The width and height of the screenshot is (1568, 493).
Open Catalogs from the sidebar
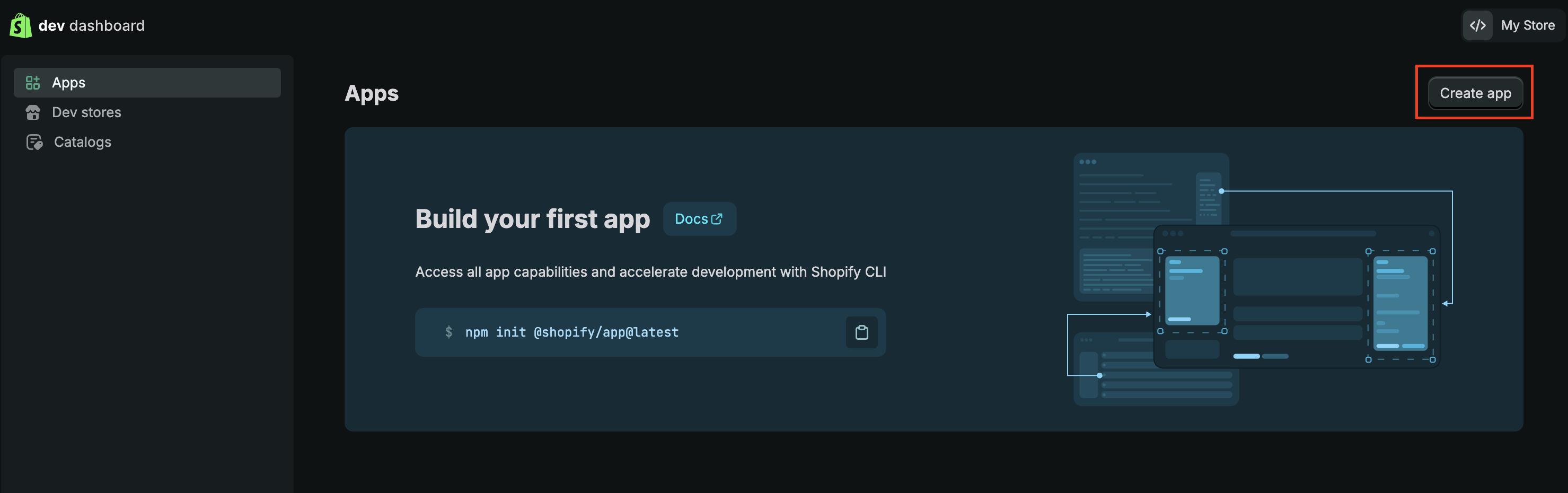click(x=83, y=143)
